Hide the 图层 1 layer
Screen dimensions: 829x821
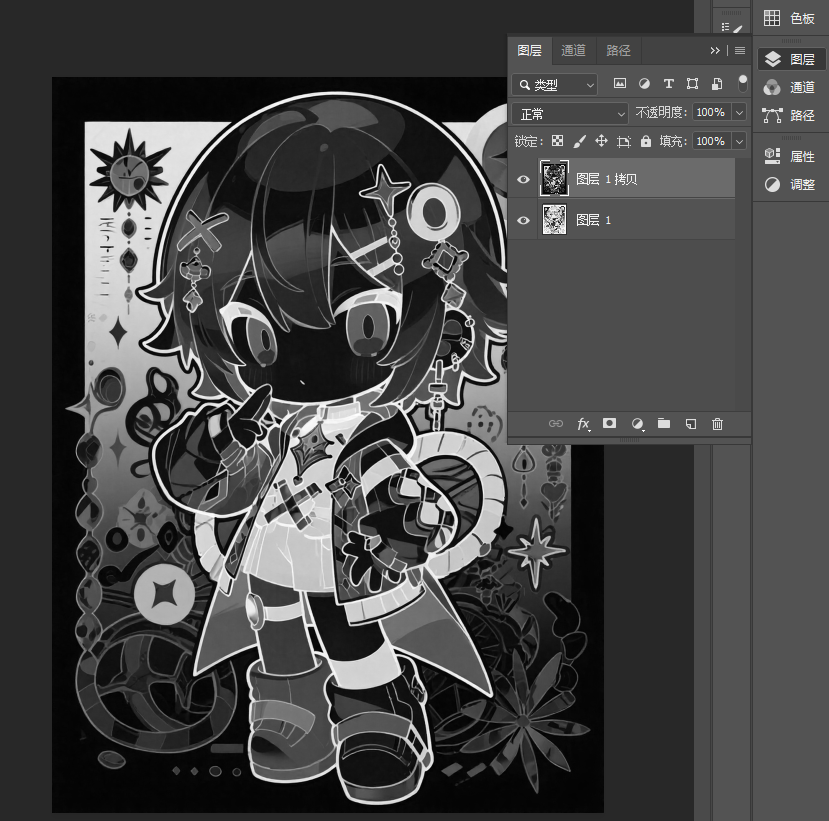pyautogui.click(x=523, y=220)
